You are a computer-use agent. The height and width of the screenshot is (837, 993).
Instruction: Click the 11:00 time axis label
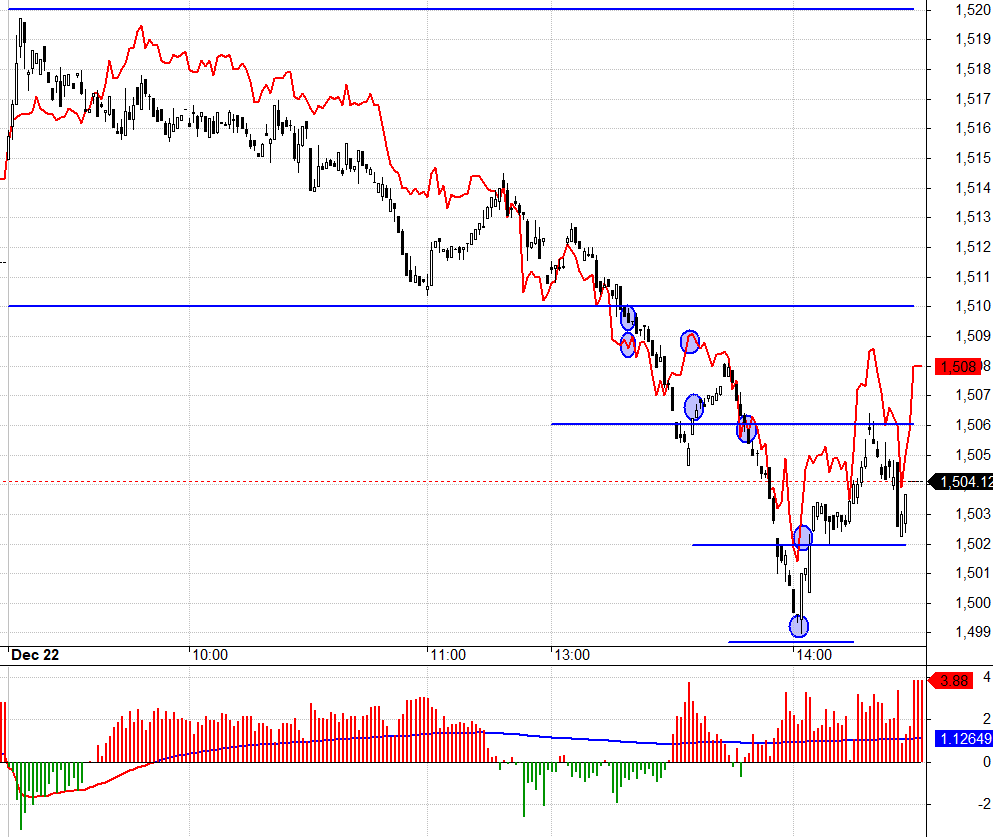pyautogui.click(x=448, y=655)
